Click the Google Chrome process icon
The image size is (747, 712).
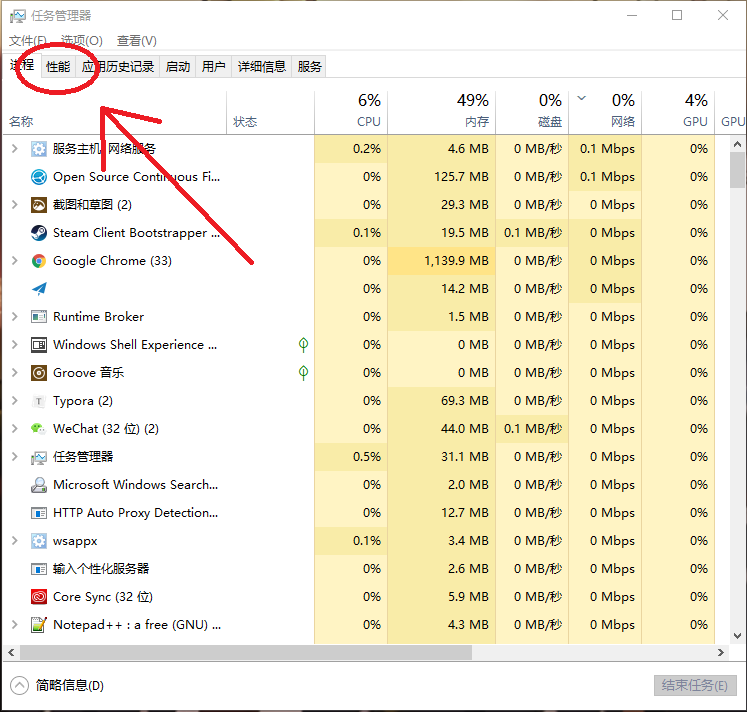(x=39, y=261)
